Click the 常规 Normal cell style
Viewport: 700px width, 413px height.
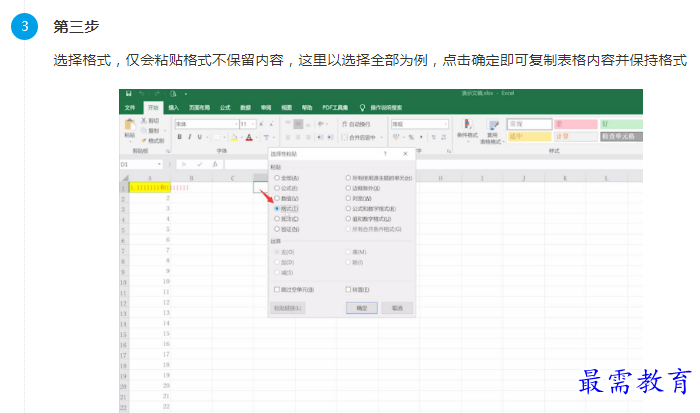tap(529, 124)
